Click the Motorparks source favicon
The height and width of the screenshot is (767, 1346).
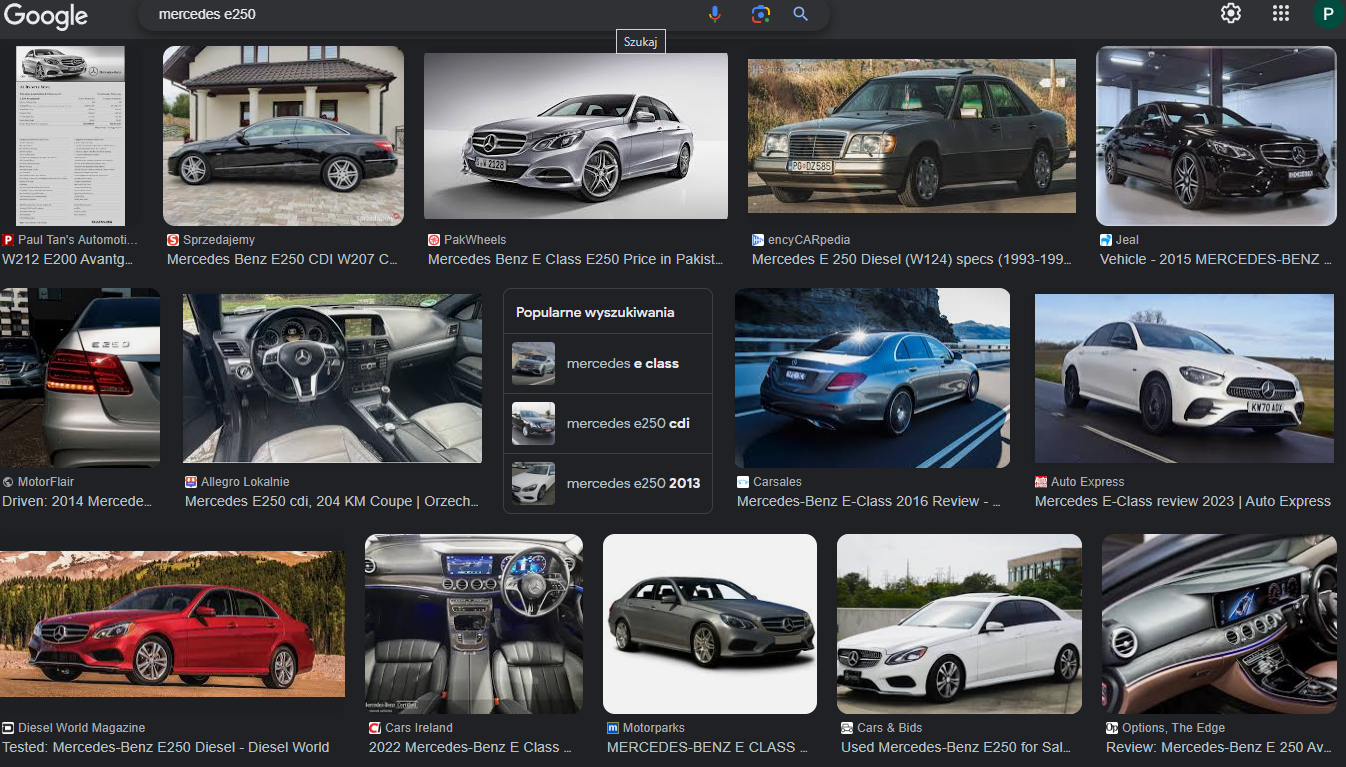pyautogui.click(x=613, y=728)
